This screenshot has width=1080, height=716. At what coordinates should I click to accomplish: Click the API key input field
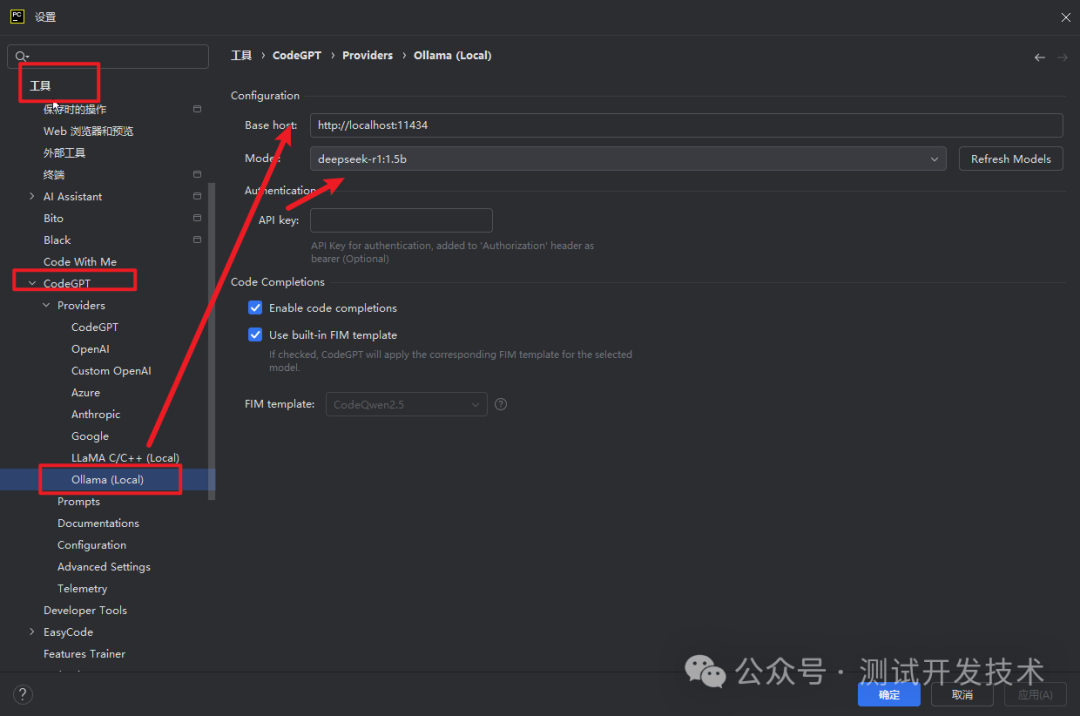coord(402,220)
